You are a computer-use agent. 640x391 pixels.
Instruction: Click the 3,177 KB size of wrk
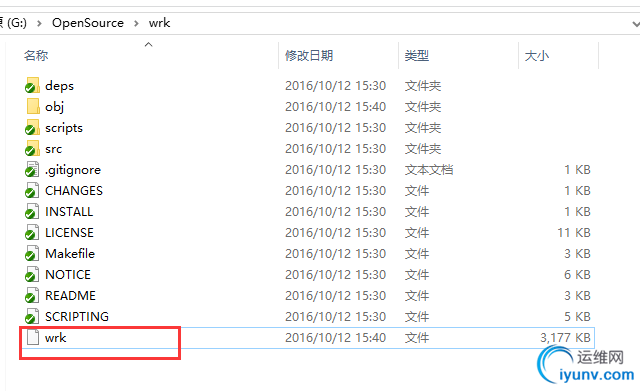(565, 338)
